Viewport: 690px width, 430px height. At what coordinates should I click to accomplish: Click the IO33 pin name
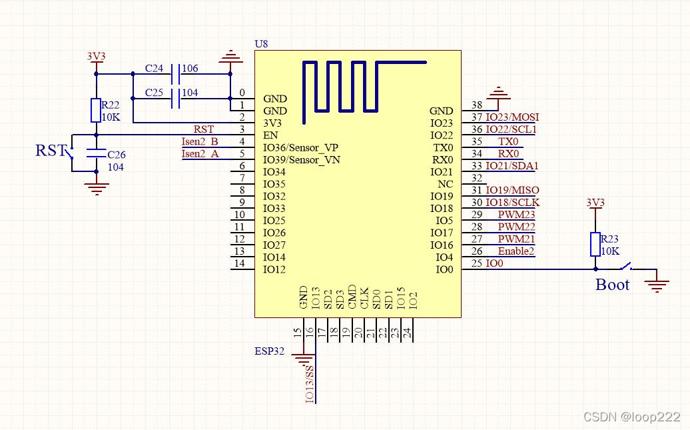(x=274, y=208)
